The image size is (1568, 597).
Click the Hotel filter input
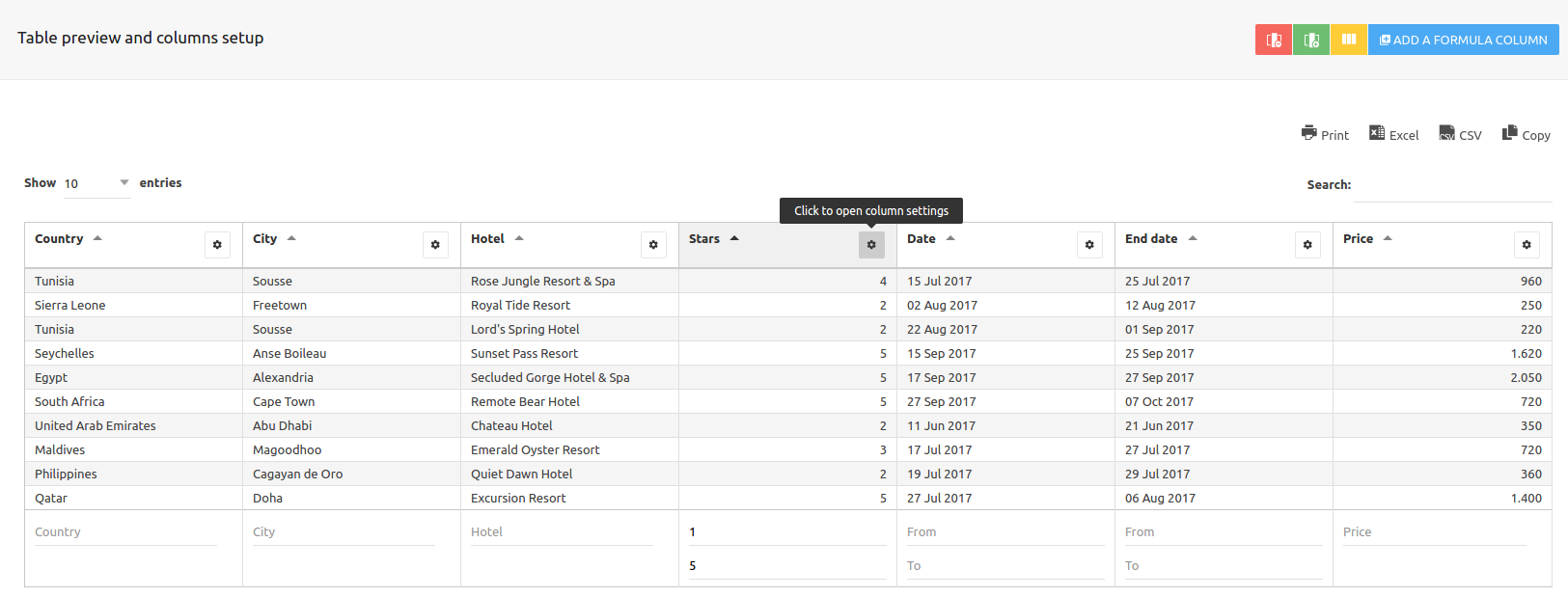[x=562, y=532]
